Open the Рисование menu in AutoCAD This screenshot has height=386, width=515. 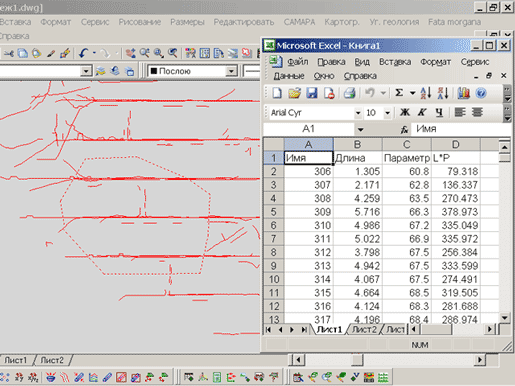(x=140, y=22)
